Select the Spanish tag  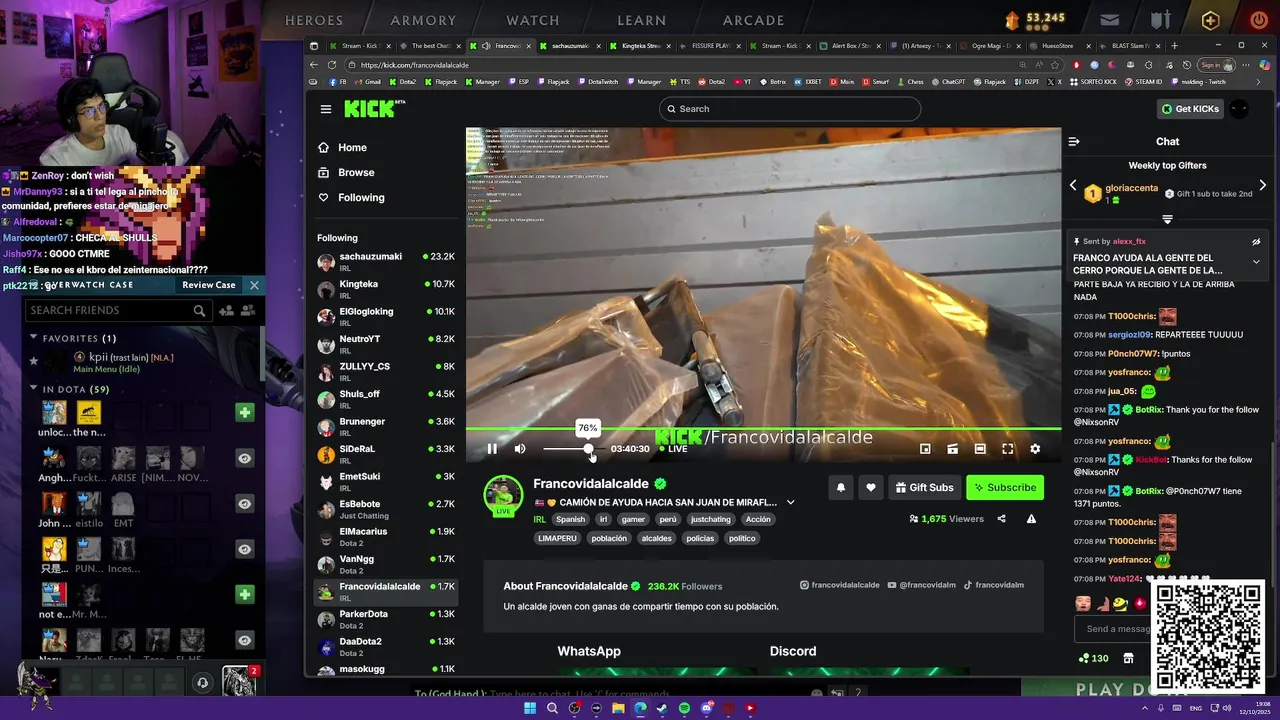point(570,520)
